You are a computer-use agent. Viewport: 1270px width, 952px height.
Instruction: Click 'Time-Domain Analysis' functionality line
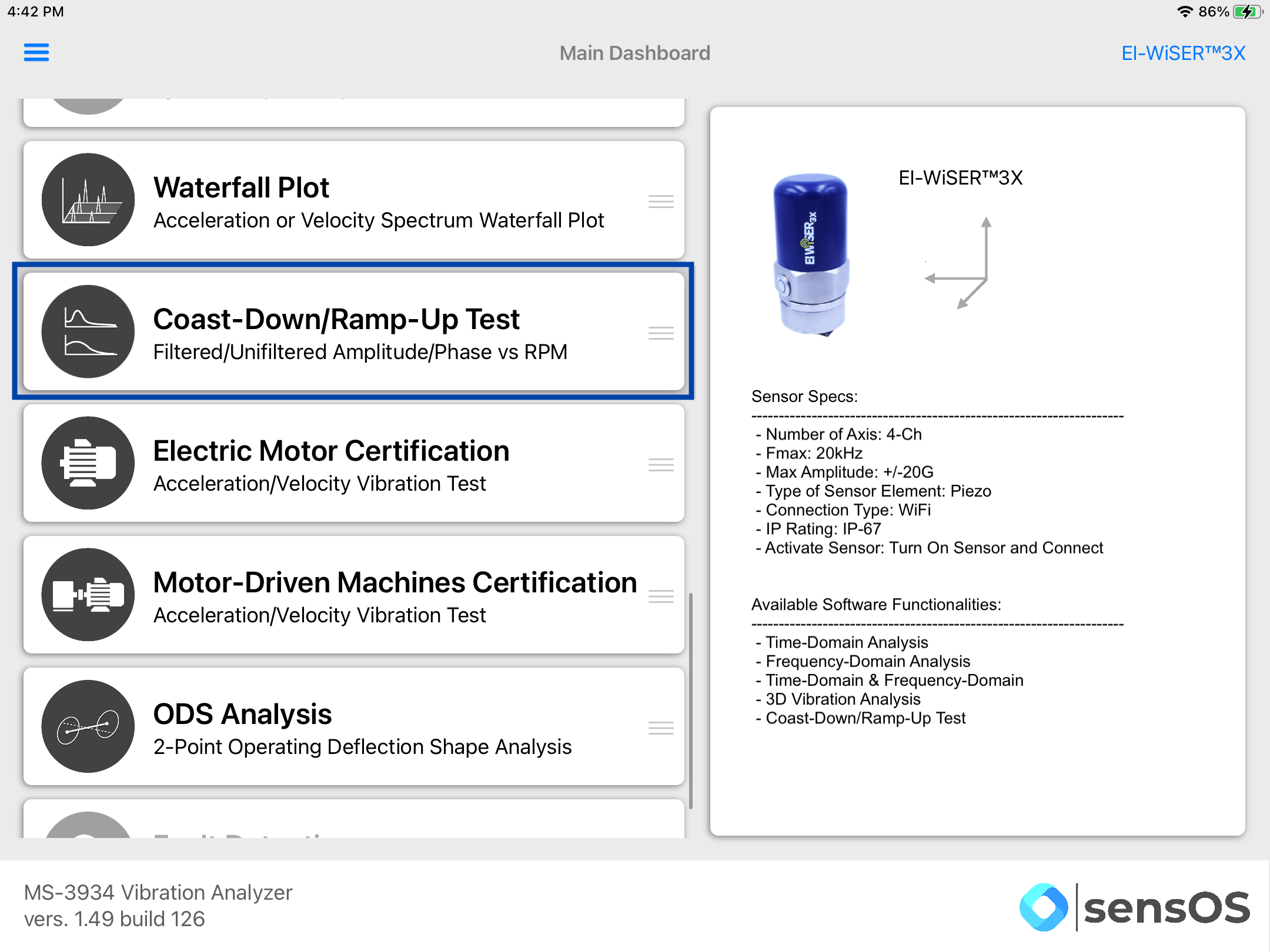(842, 642)
